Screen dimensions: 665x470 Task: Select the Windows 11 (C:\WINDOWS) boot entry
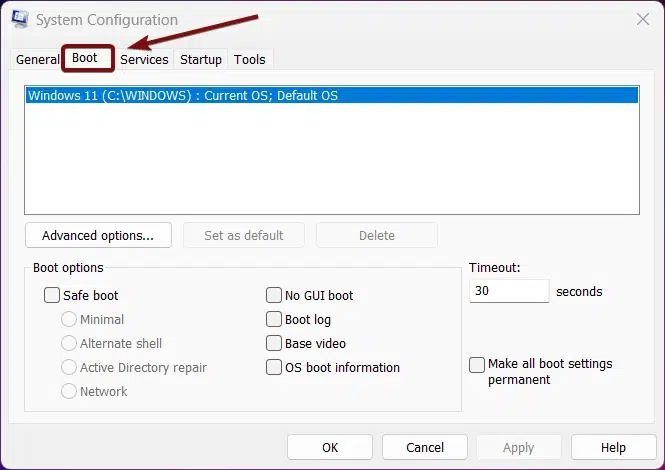[x=332, y=95]
